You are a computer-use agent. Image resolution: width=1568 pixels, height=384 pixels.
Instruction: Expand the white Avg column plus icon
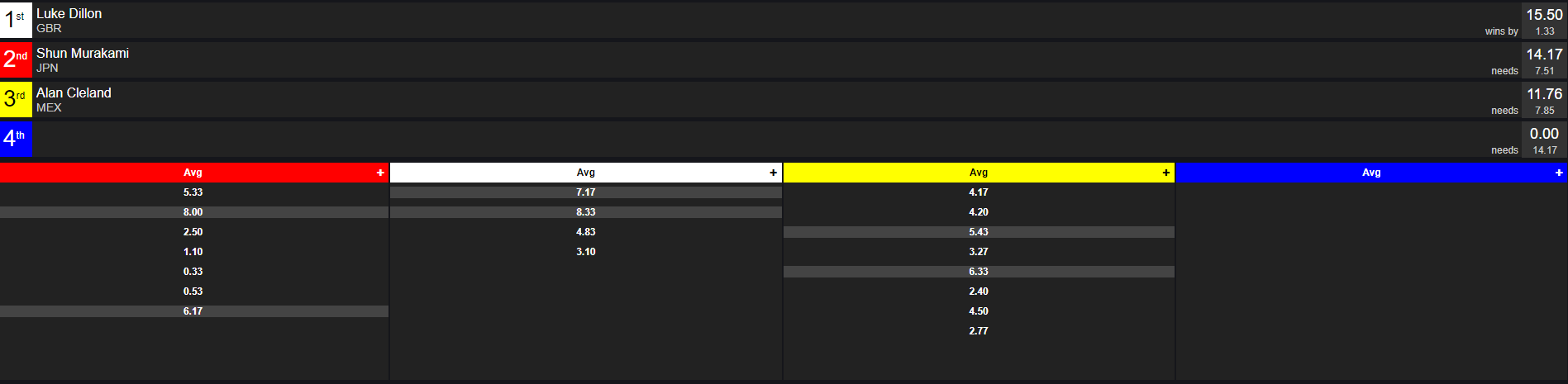[773, 173]
